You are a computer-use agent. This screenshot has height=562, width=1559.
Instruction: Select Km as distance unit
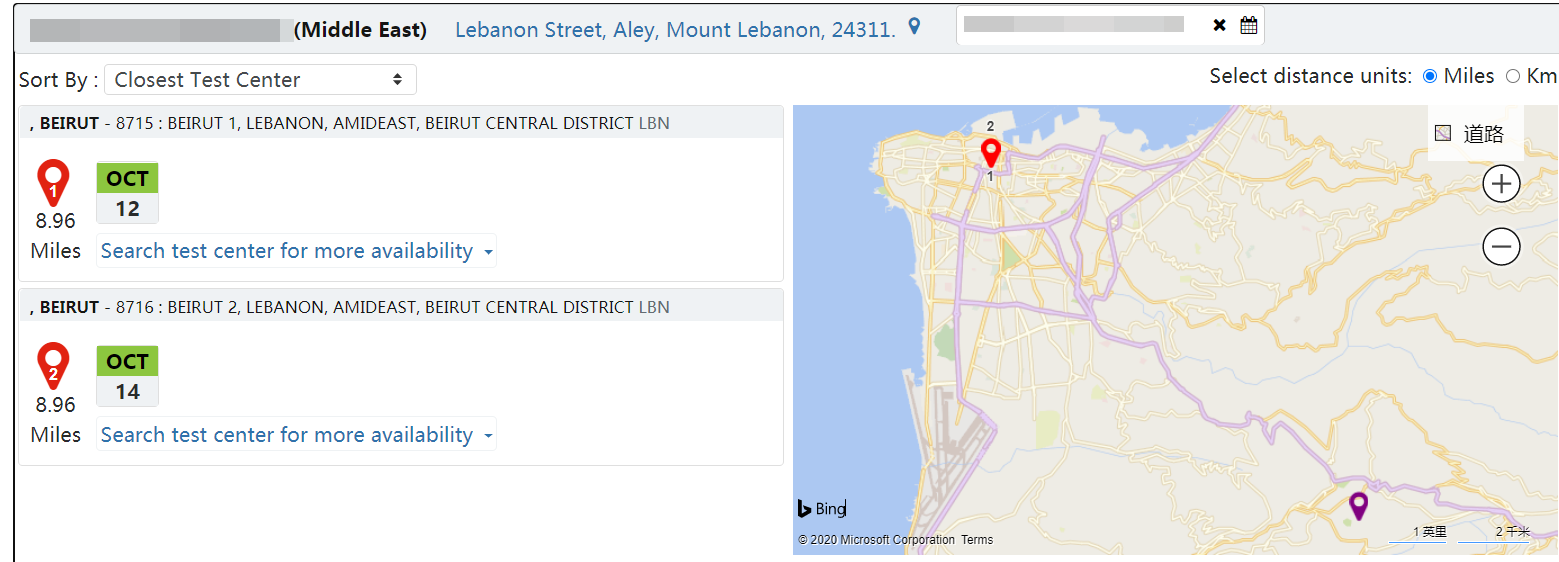pyautogui.click(x=1512, y=76)
